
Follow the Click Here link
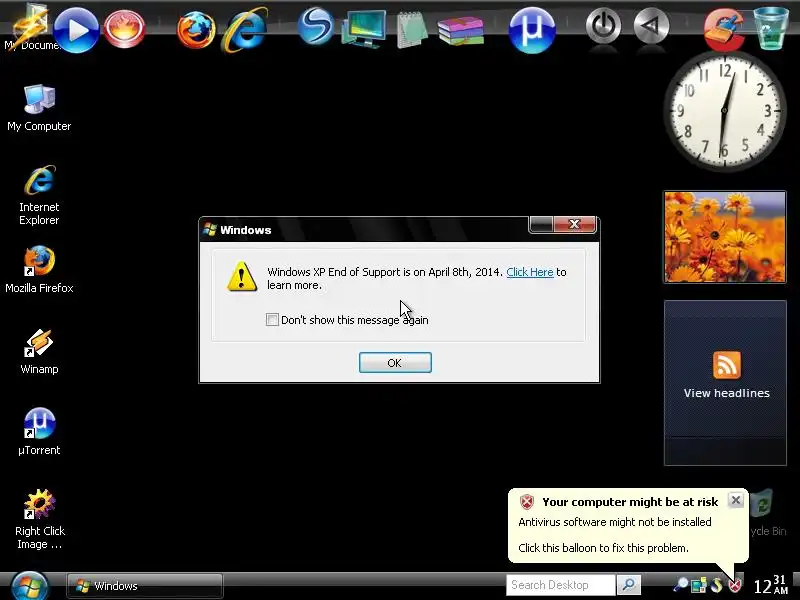[530, 272]
